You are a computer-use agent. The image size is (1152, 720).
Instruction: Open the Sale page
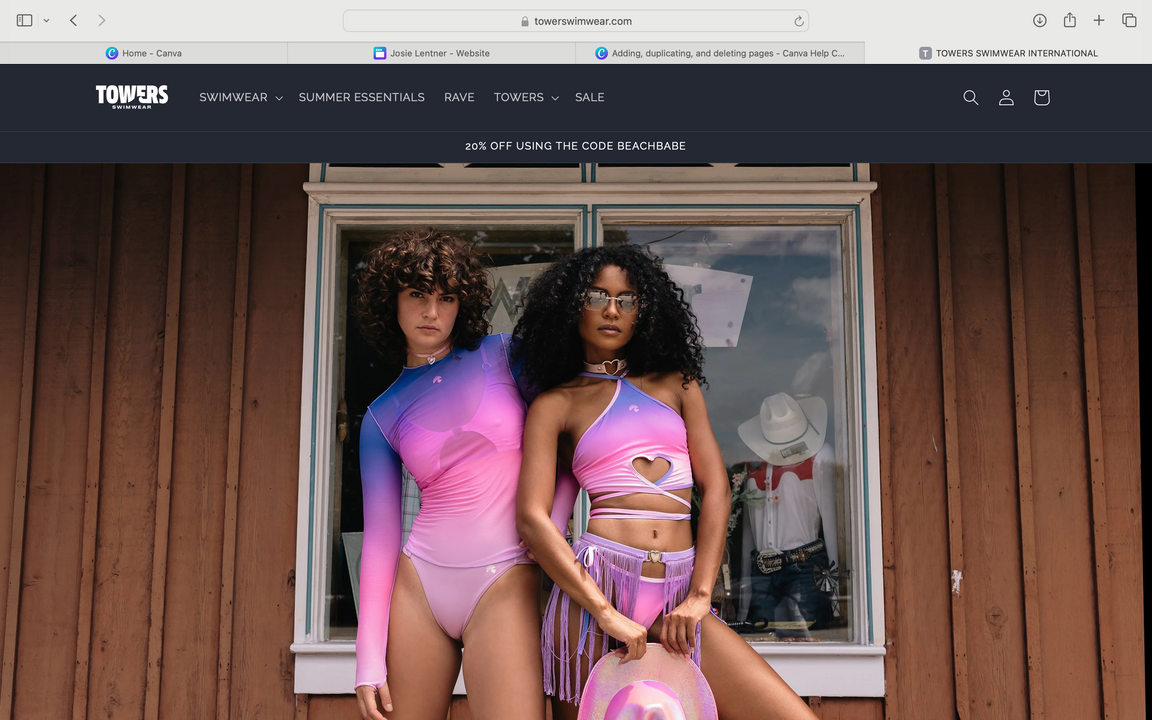(x=589, y=97)
